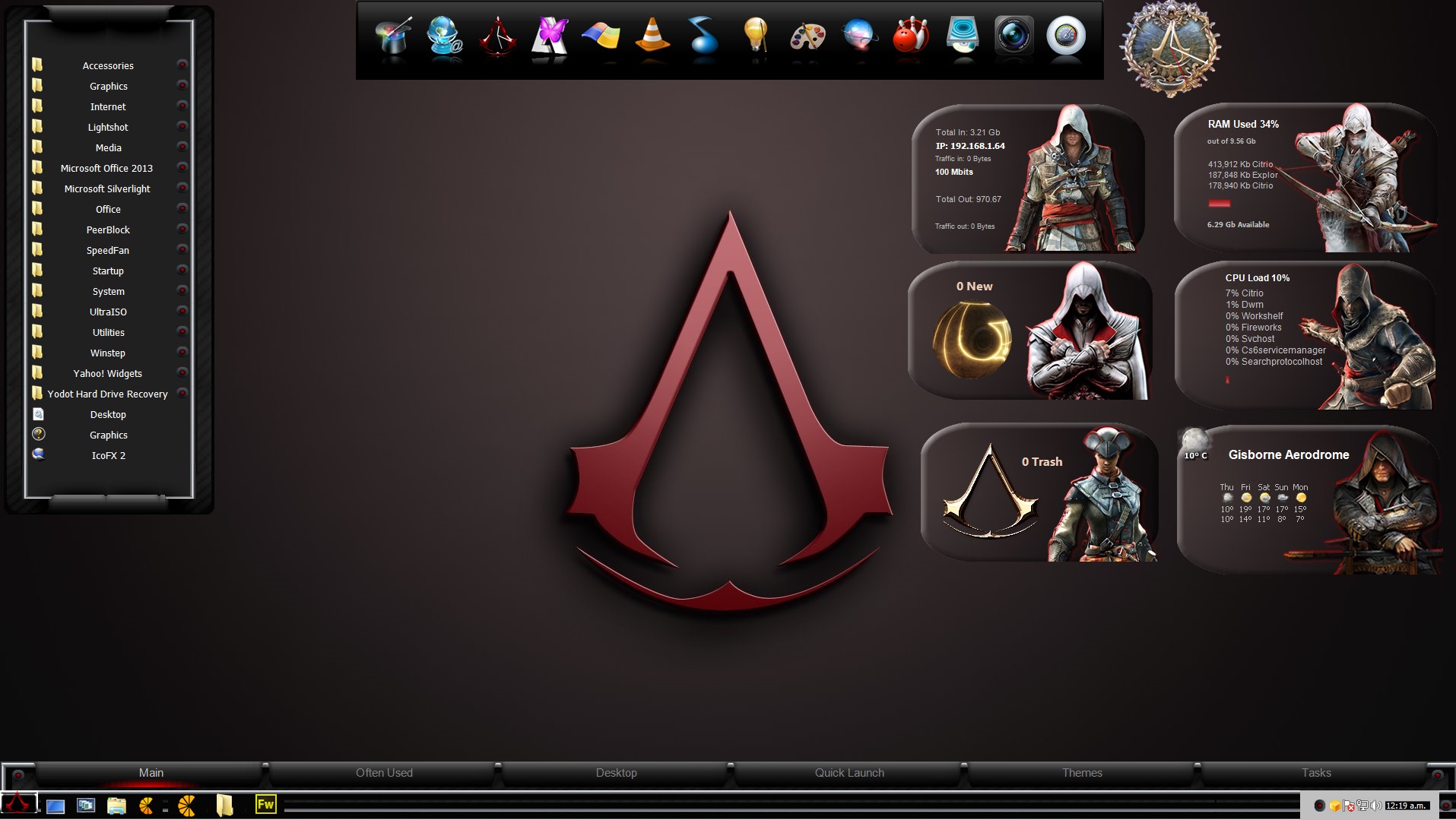1456x820 pixels.
Task: Select the Themes tab
Action: (1082, 773)
